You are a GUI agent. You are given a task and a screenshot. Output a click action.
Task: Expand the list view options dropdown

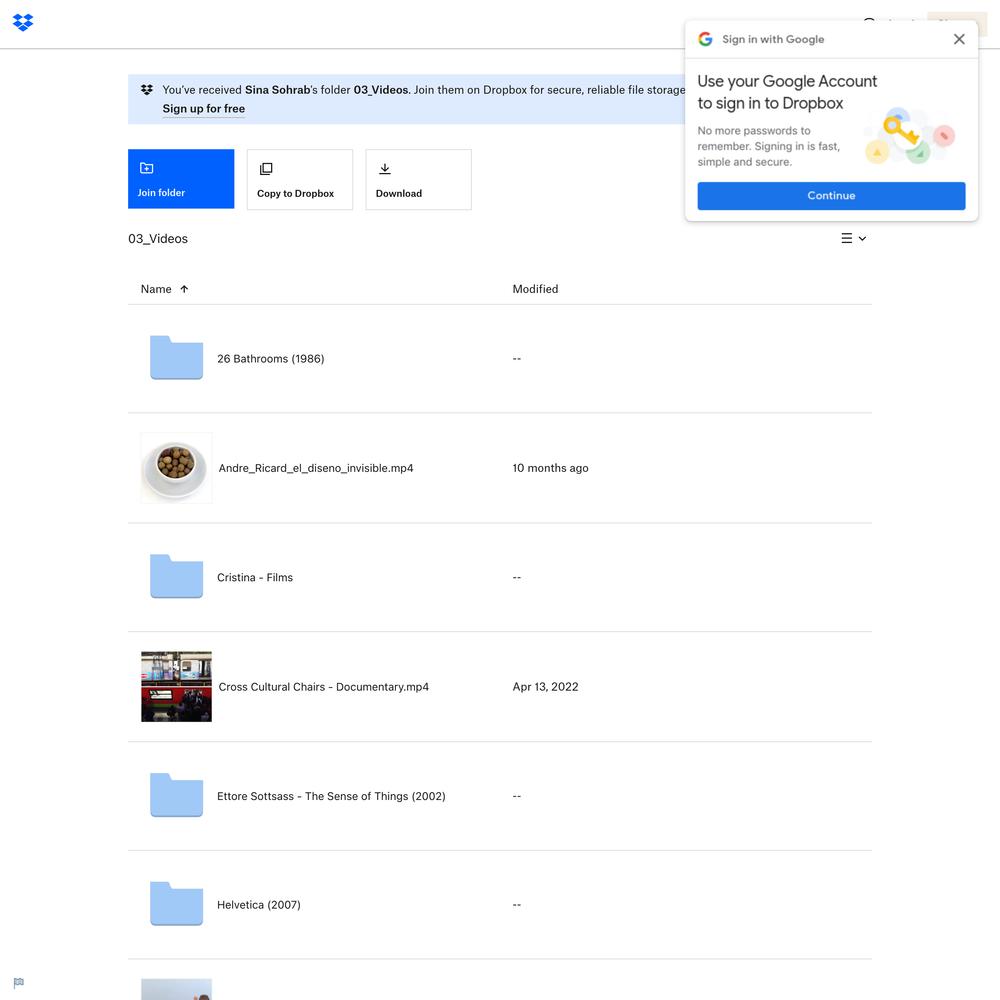pyautogui.click(x=853, y=239)
